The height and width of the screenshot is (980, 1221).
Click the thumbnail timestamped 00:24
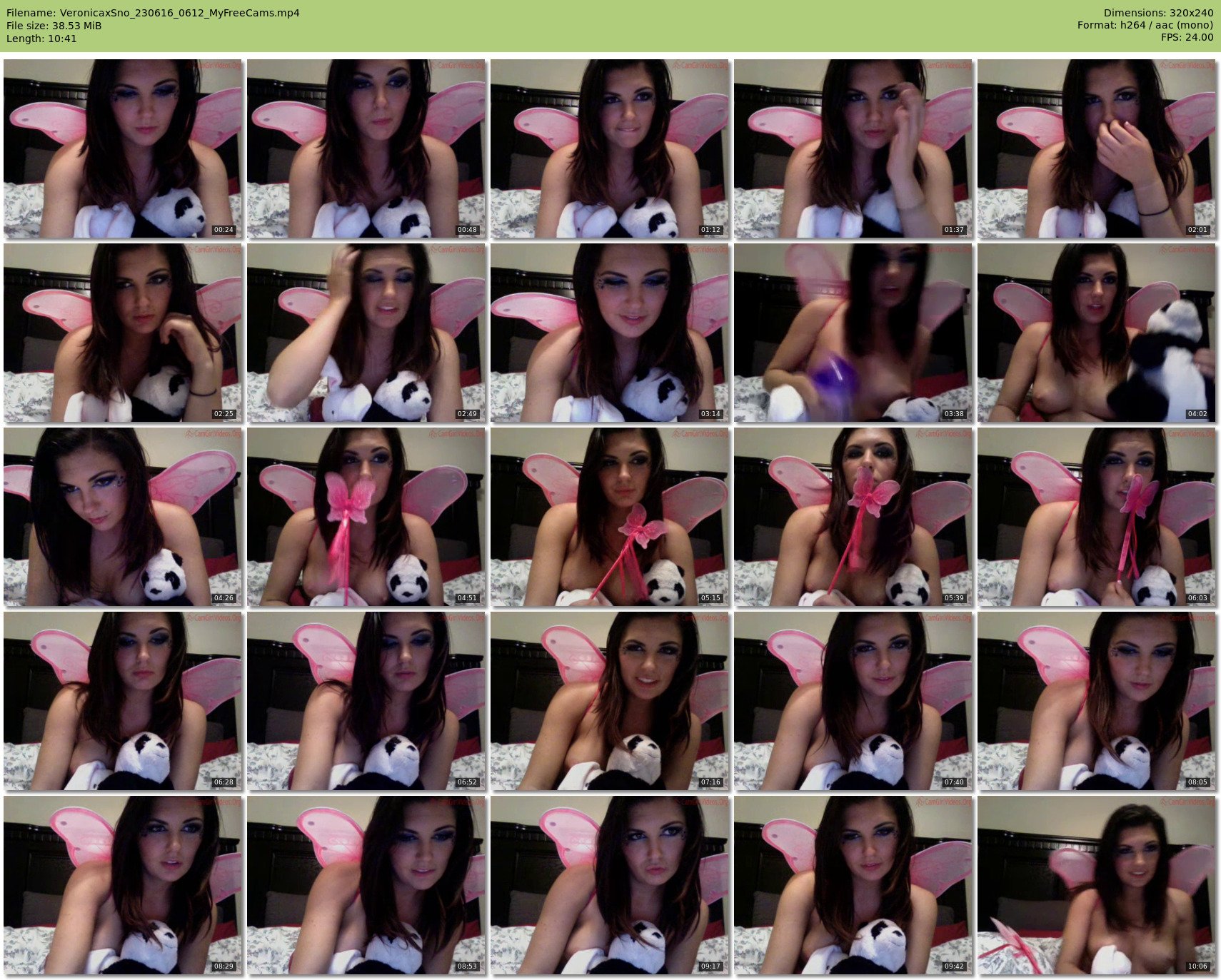pyautogui.click(x=123, y=148)
